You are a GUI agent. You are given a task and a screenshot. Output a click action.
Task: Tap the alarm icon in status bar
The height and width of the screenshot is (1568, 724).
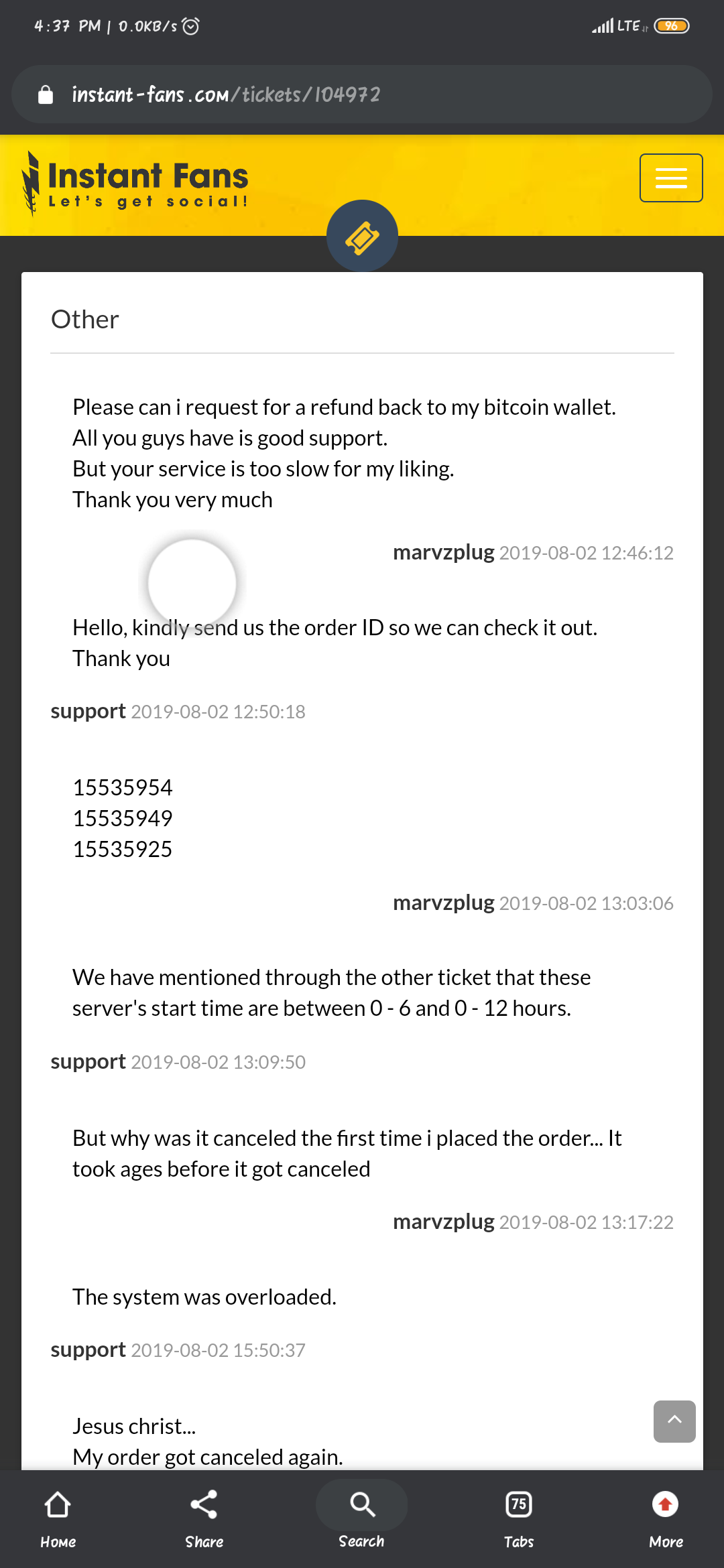pos(191,26)
